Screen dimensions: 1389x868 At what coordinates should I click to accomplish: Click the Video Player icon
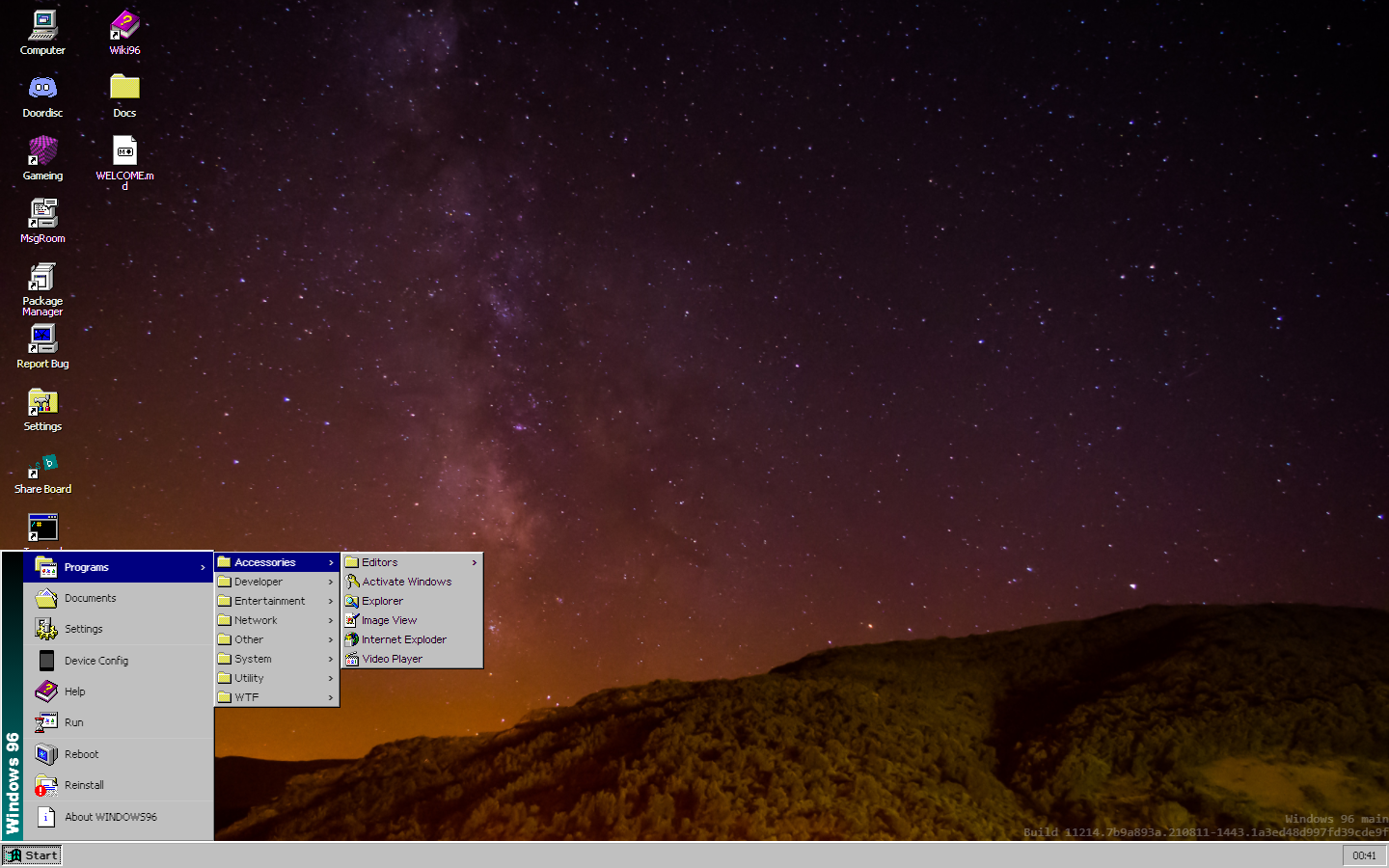(x=352, y=659)
